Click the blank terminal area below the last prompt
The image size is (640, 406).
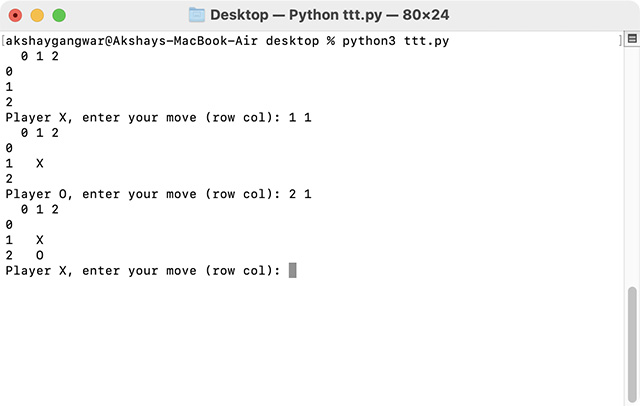pos(310,343)
